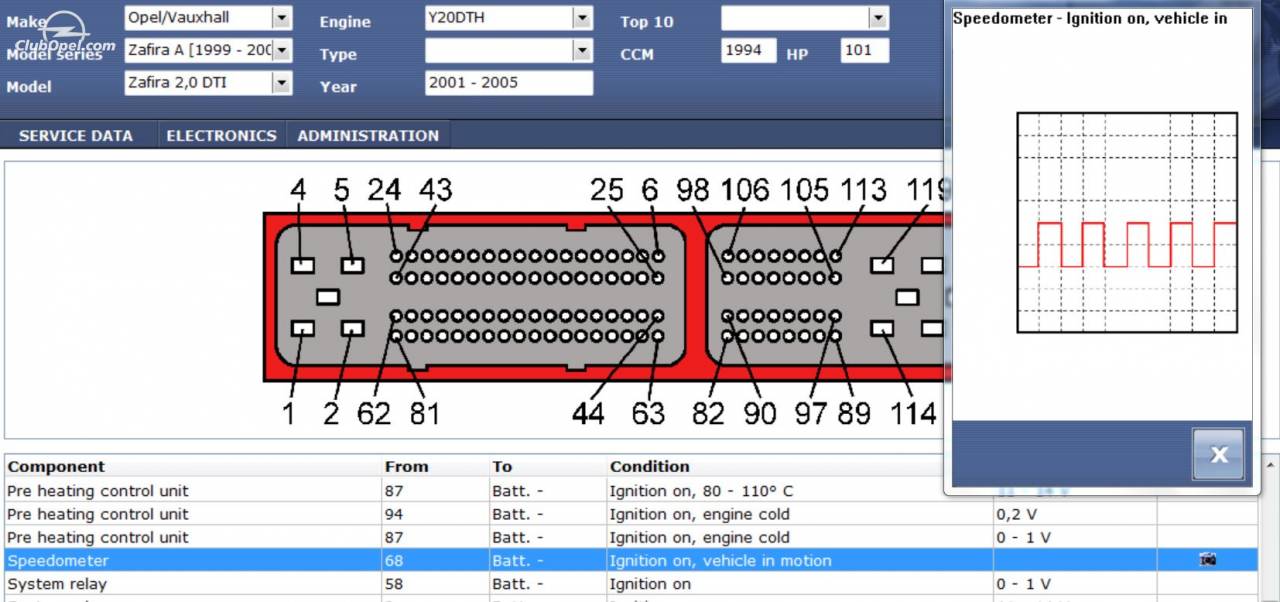Click pin label 43 on the connector diagram
This screenshot has height=602, width=1280.
tap(435, 190)
